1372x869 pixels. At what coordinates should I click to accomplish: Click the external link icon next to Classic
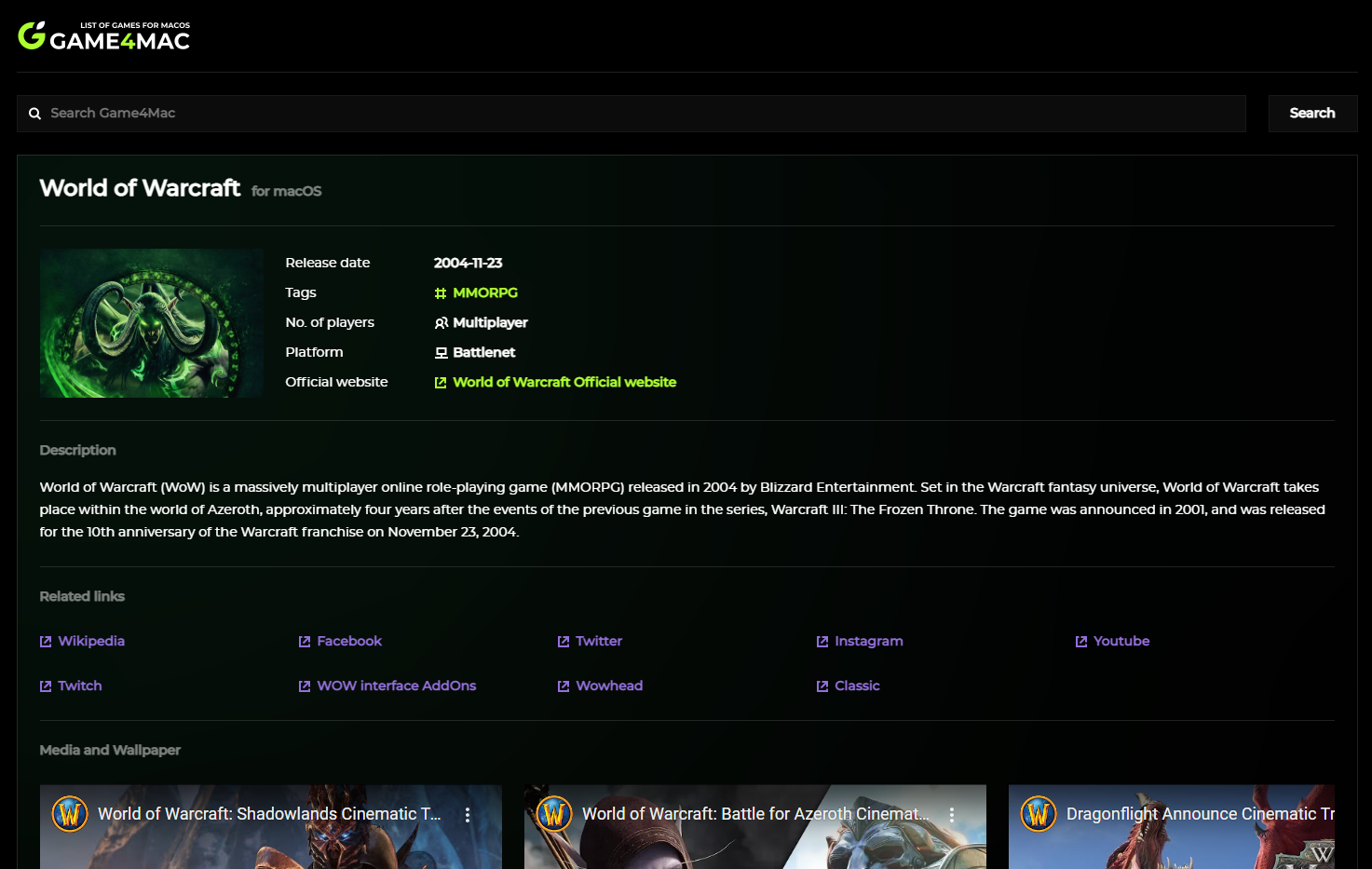click(822, 686)
